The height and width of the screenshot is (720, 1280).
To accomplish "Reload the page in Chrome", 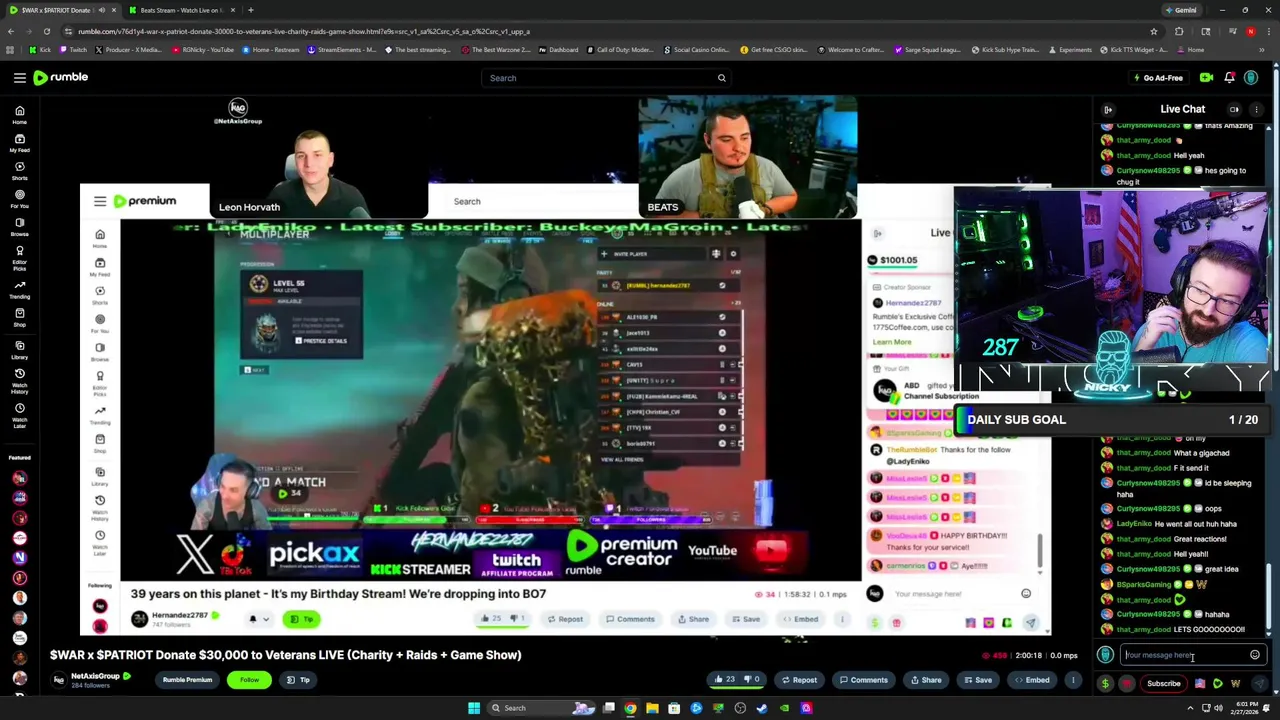I will point(46,31).
